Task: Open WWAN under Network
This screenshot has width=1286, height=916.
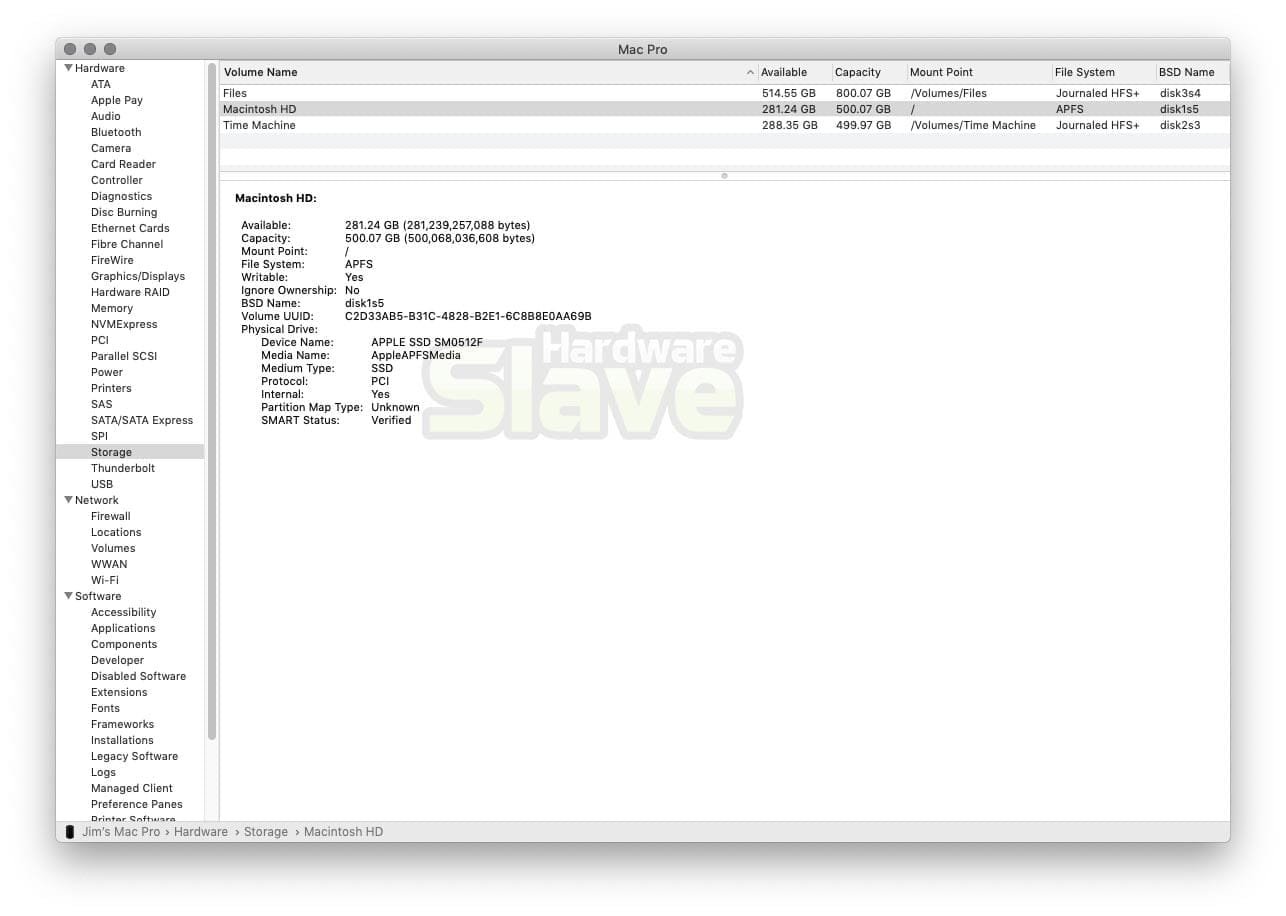Action: (109, 564)
